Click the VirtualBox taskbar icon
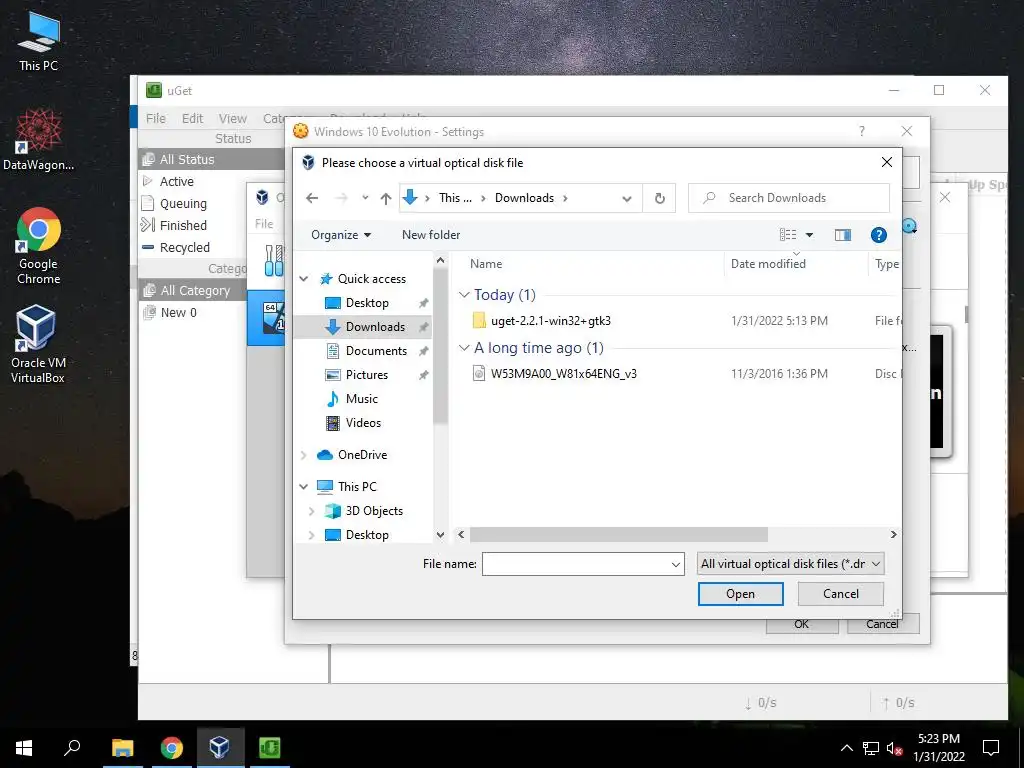This screenshot has height=768, width=1024. pyautogui.click(x=219, y=748)
